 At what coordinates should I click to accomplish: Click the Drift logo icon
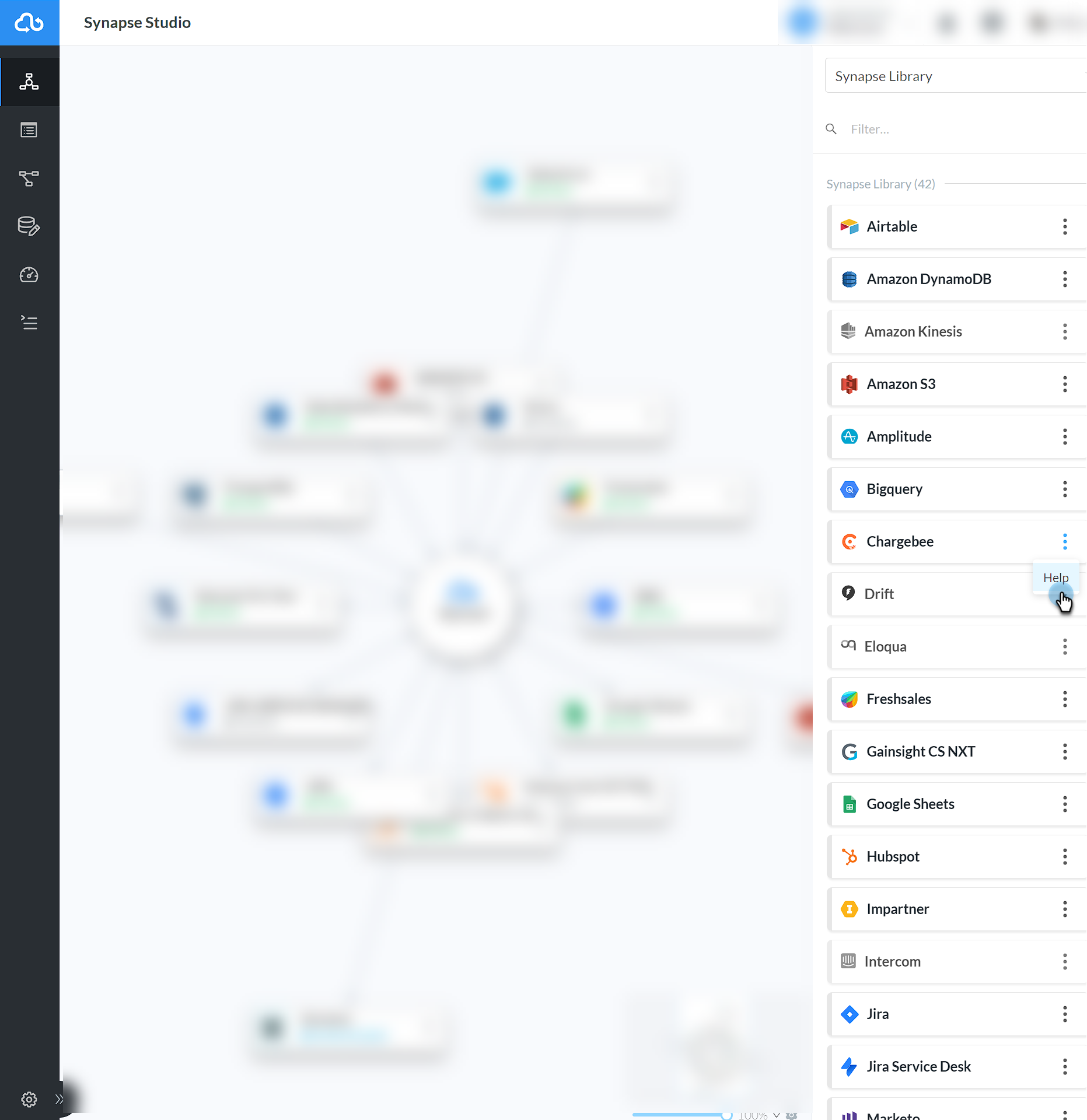(x=848, y=593)
